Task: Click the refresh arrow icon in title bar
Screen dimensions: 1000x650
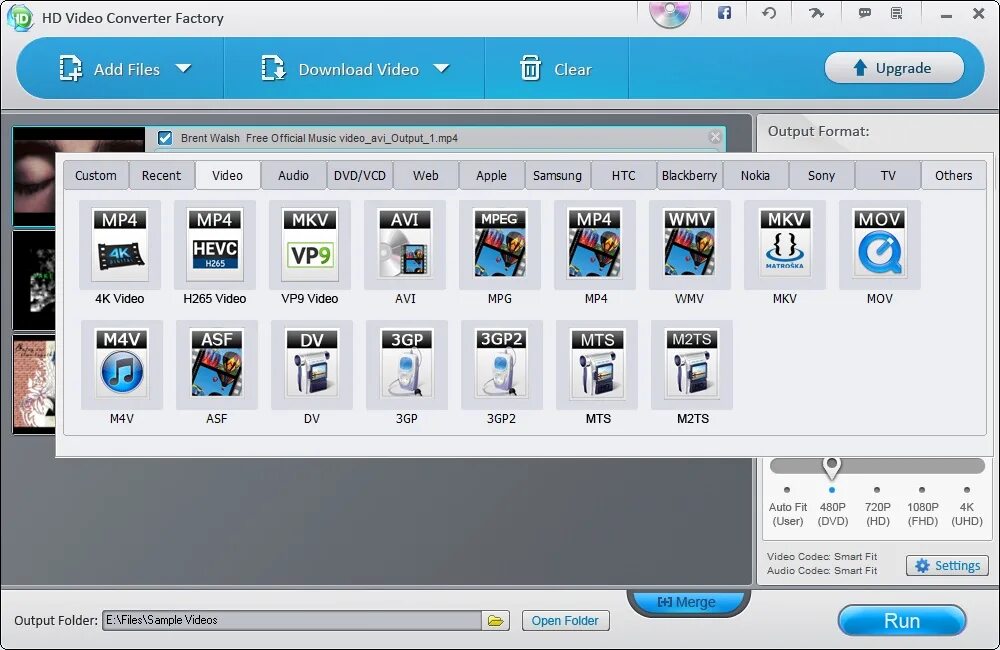Action: pos(769,13)
